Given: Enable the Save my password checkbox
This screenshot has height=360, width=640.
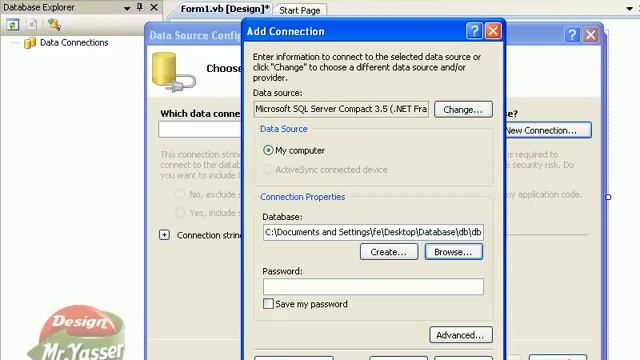Looking at the screenshot, I should 268,304.
